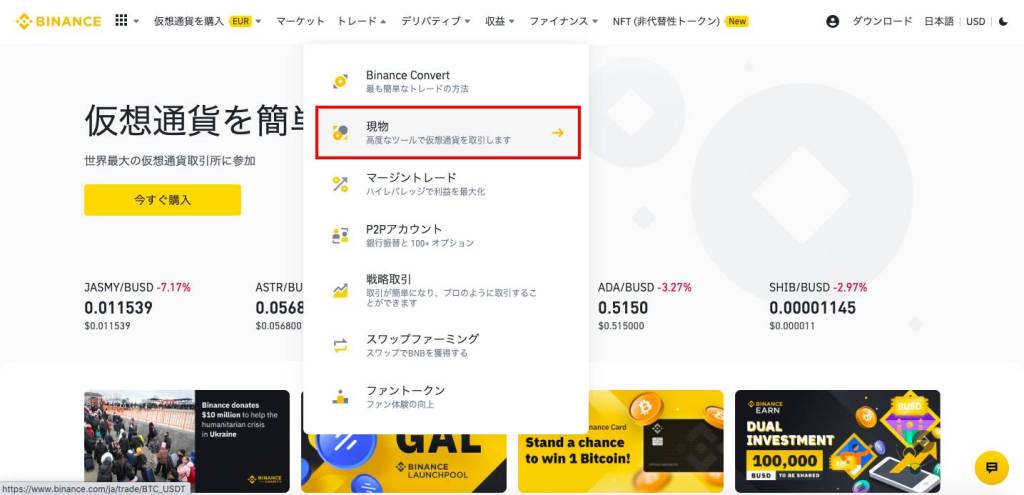Open the apps grid menu
Image resolution: width=1024 pixels, height=495 pixels.
122,21
